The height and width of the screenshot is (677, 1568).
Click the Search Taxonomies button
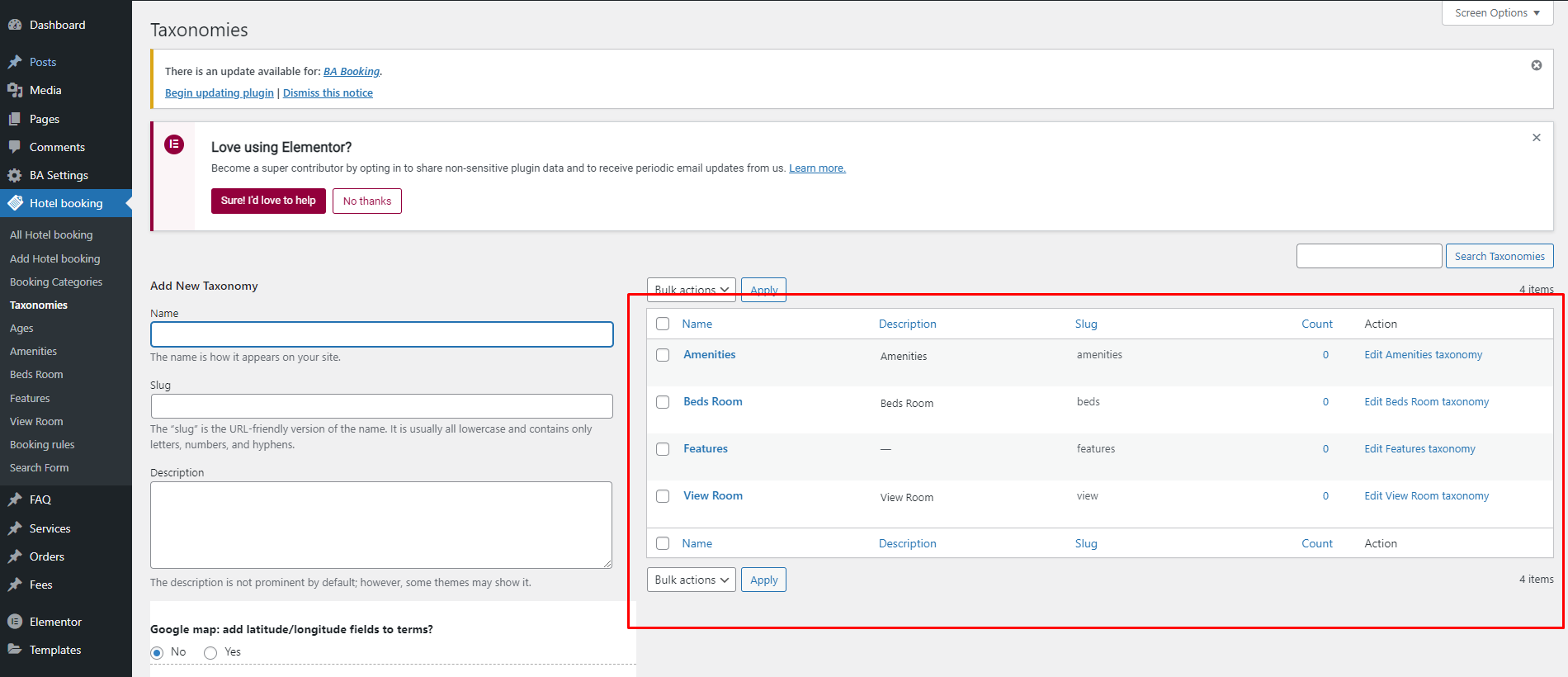pos(1499,256)
